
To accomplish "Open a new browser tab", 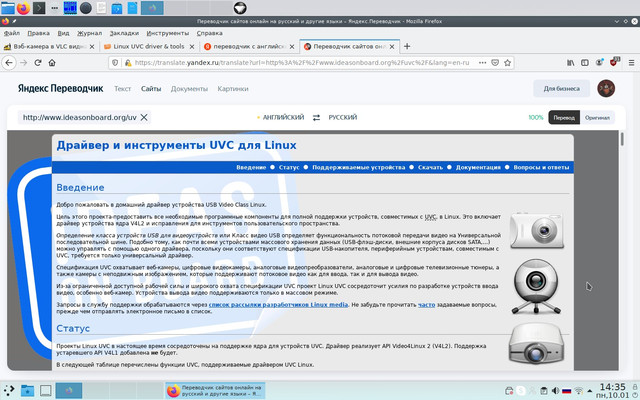I will 407,47.
